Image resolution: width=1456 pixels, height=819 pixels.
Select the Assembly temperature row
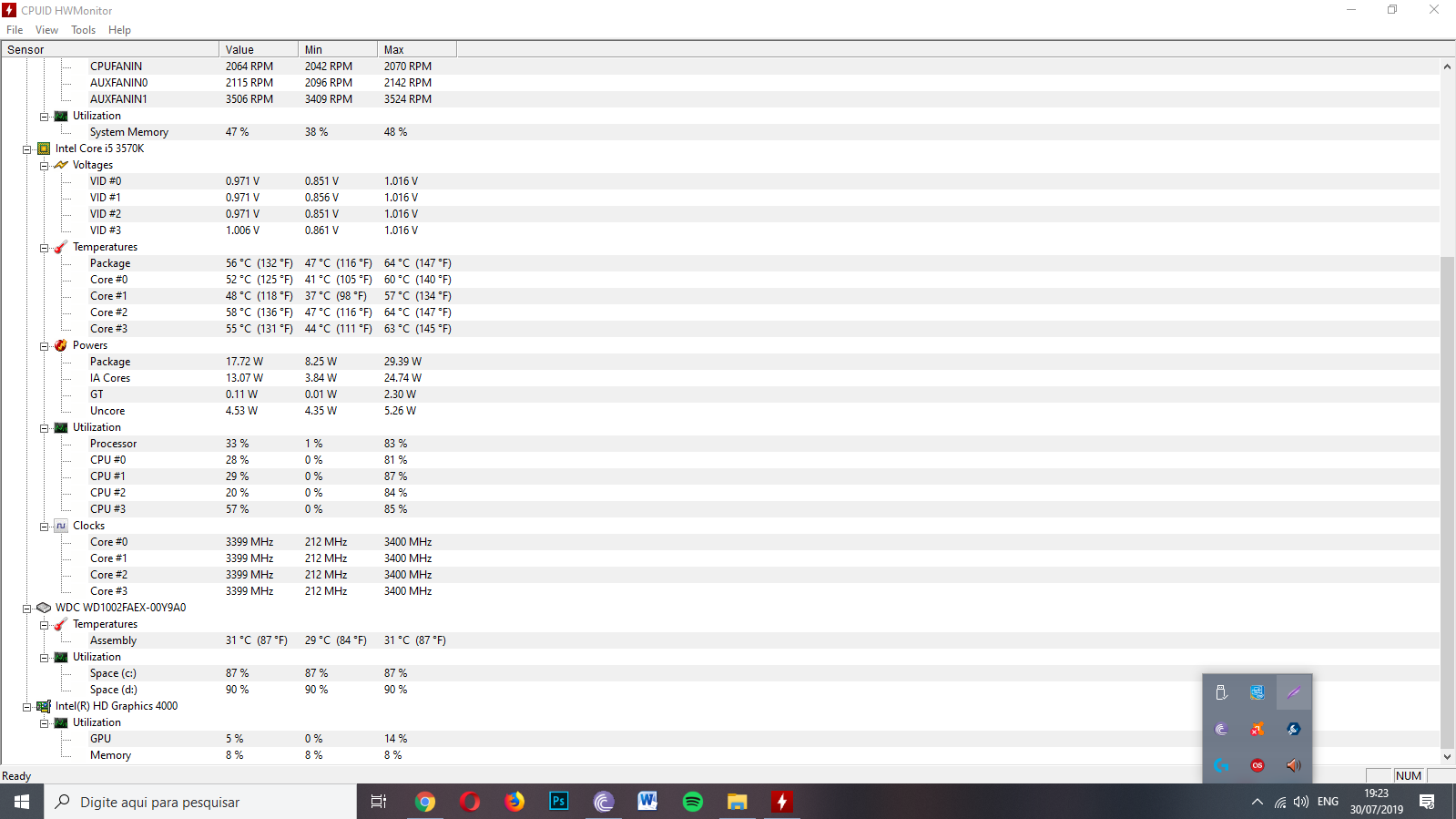720,640
